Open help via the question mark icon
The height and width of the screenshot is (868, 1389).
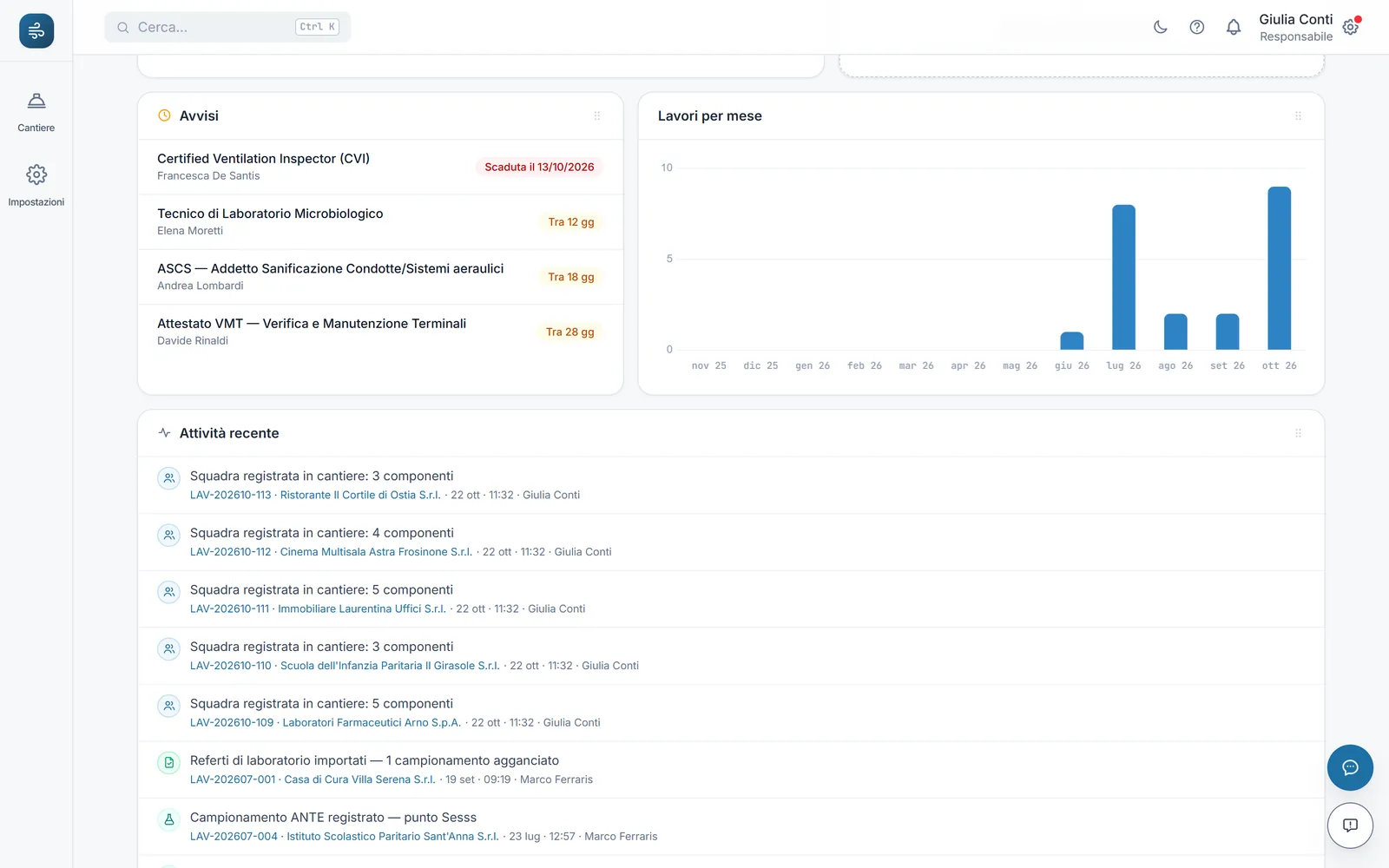pos(1197,27)
